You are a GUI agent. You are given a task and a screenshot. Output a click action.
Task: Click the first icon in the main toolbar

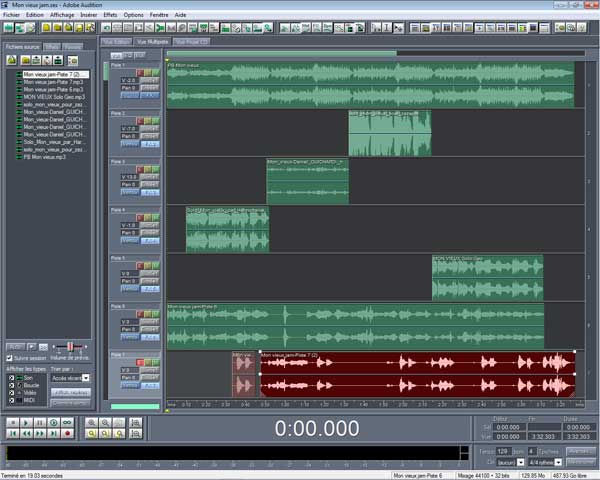click(8, 28)
